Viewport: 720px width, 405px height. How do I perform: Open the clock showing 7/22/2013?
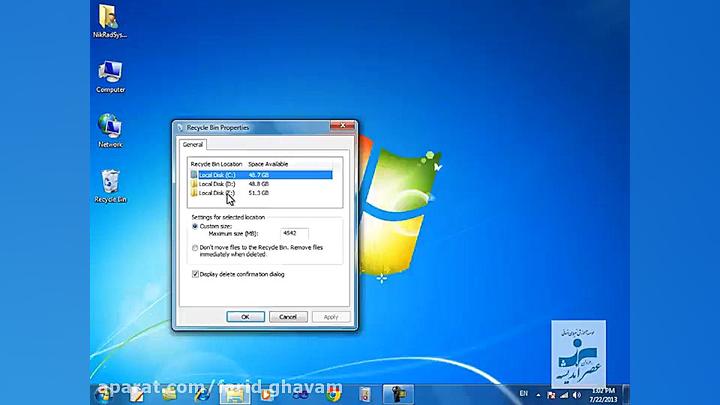(x=603, y=395)
